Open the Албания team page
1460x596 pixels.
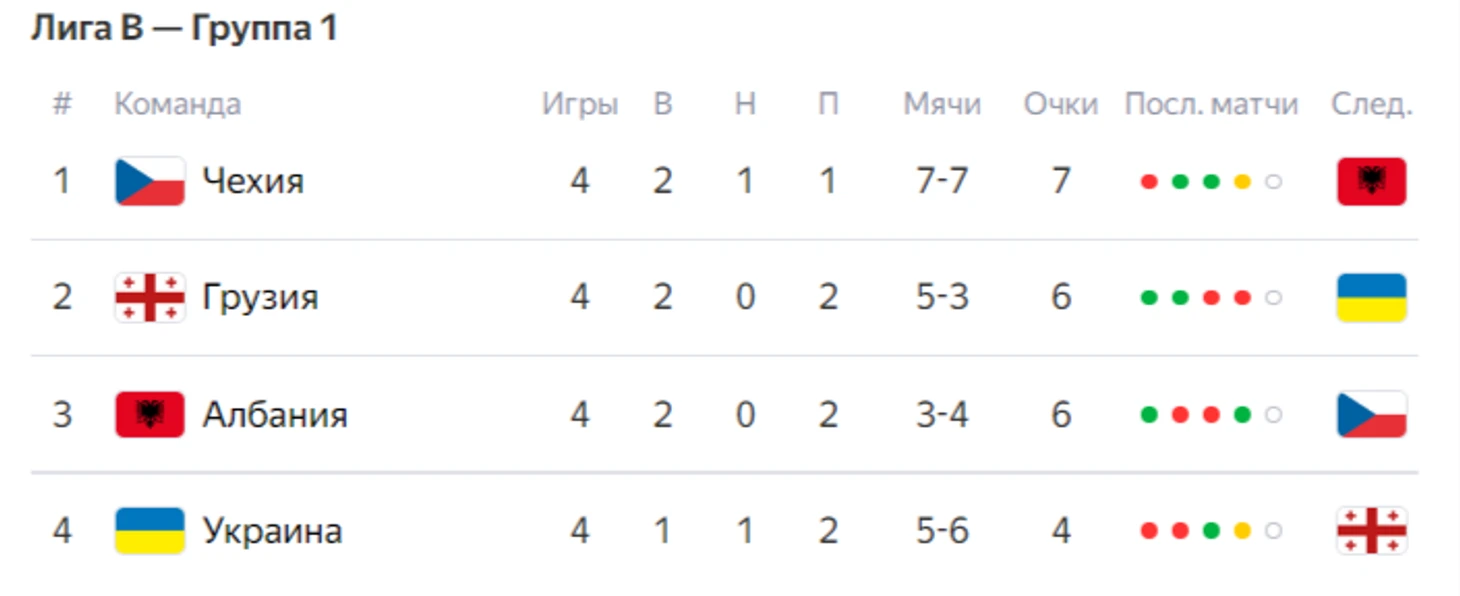275,414
